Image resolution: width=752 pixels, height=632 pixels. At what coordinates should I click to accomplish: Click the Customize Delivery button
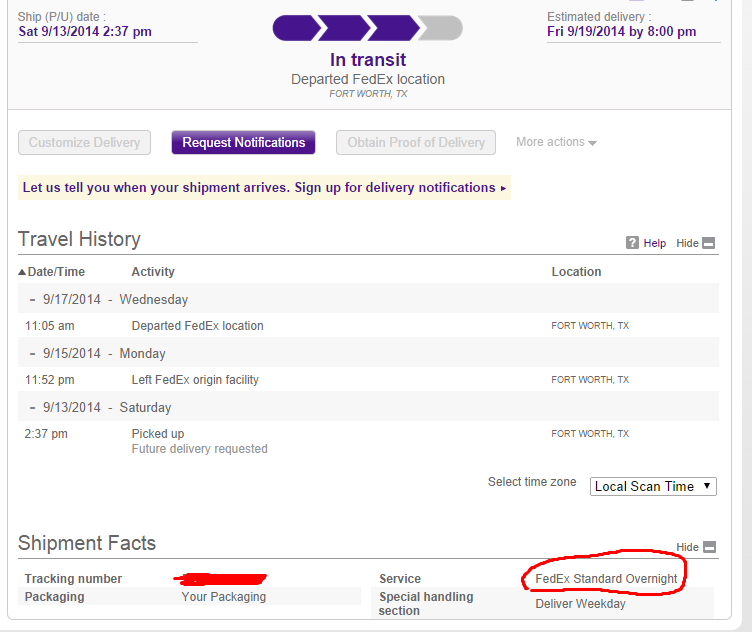point(84,142)
